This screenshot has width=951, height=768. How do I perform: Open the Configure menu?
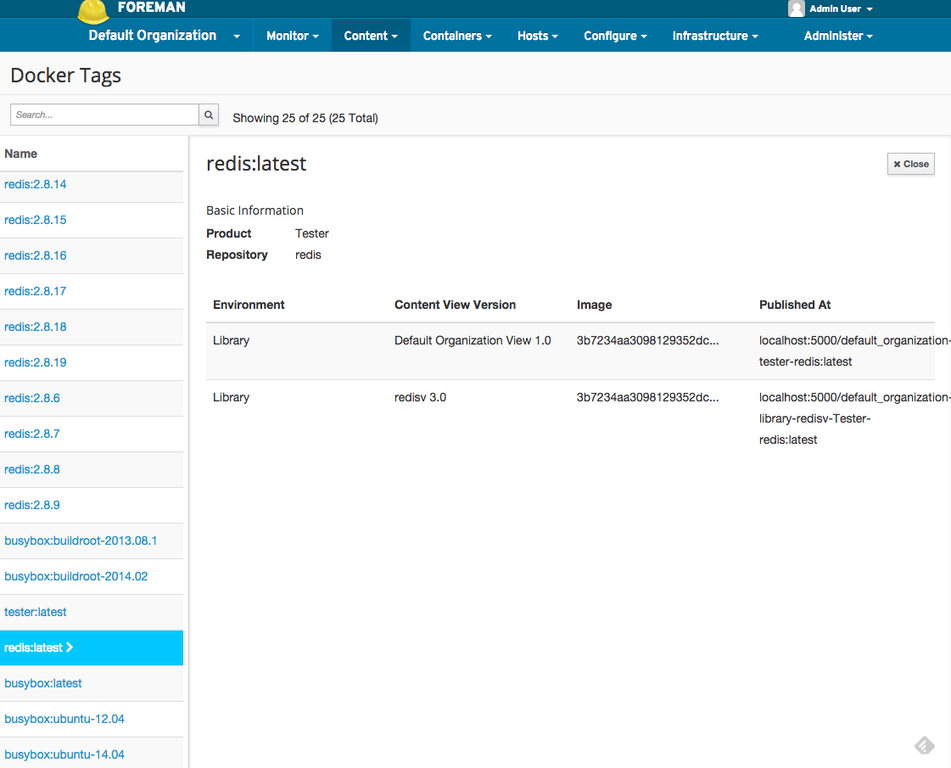click(x=615, y=36)
